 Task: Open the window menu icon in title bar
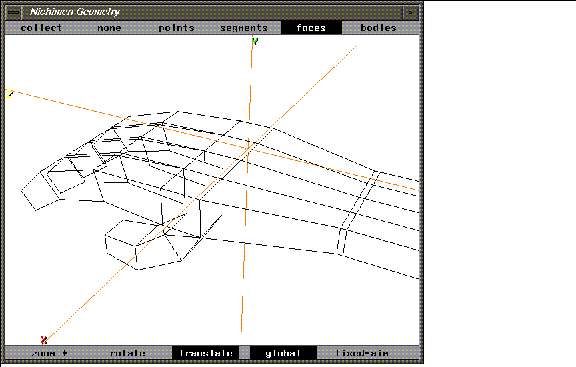coord(14,12)
